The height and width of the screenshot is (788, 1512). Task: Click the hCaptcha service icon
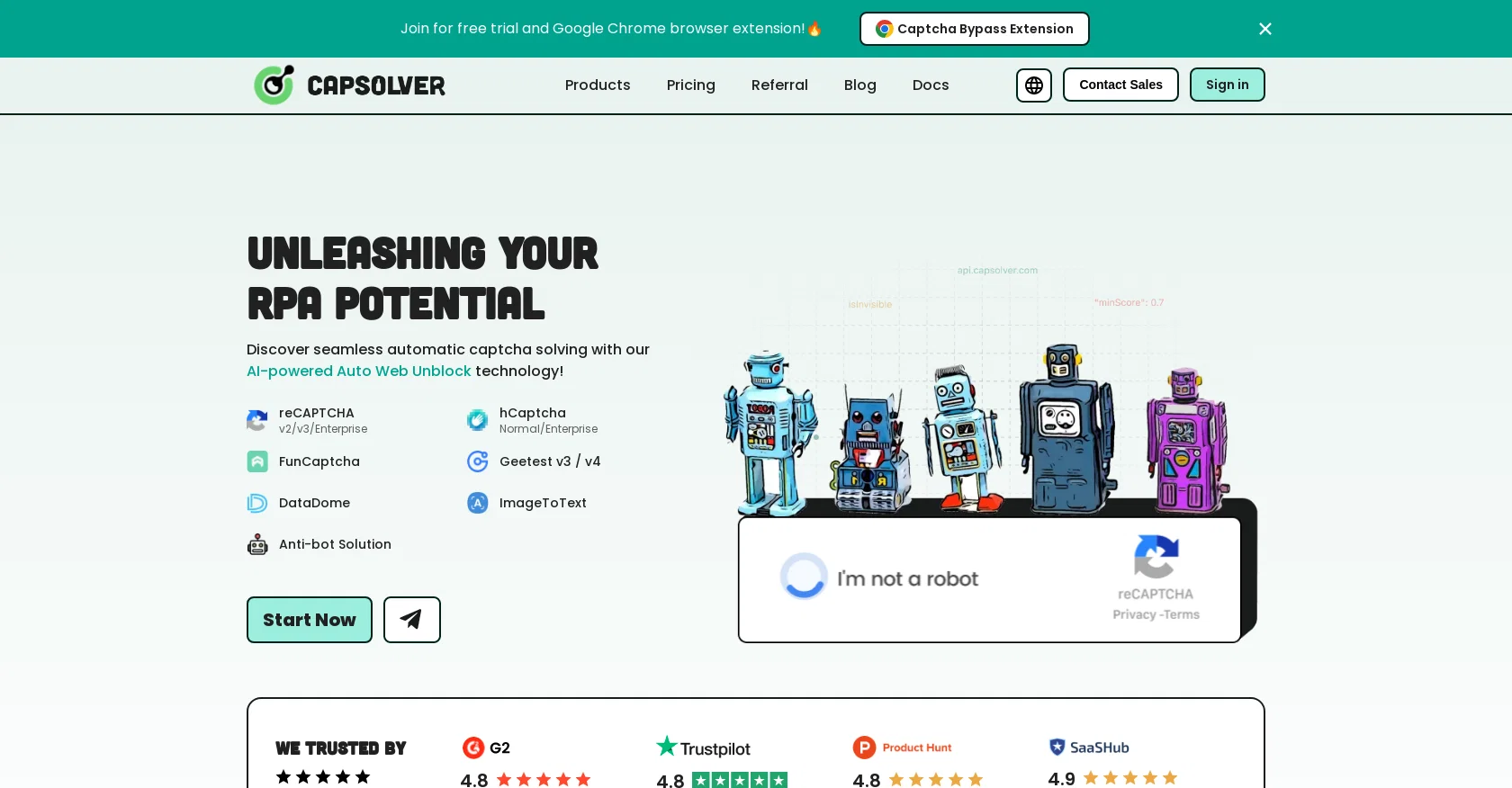[x=478, y=420]
